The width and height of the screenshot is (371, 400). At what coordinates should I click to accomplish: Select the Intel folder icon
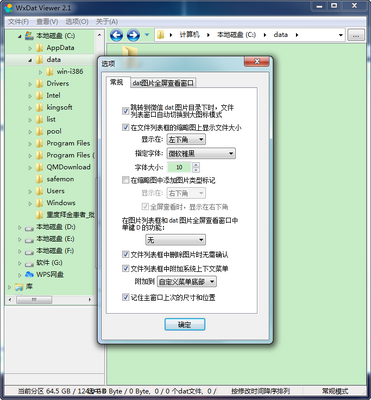click(x=40, y=95)
